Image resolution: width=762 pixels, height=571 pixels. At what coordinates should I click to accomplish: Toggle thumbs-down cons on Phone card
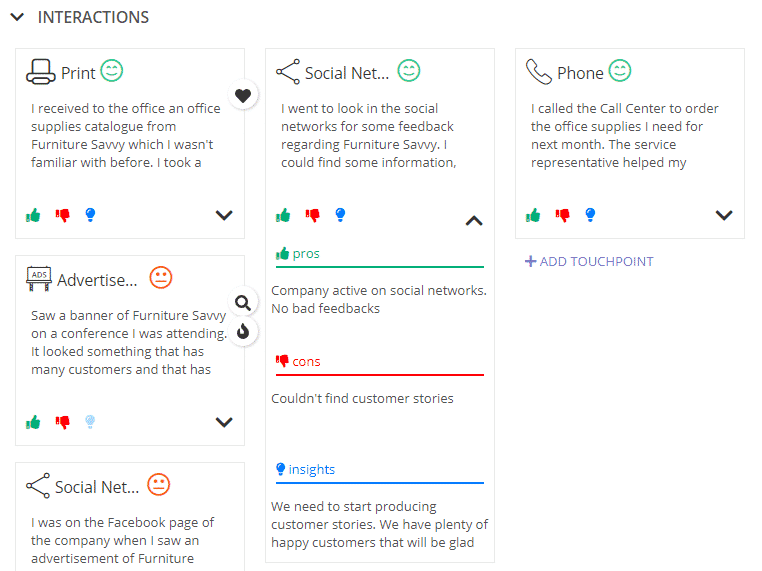tap(563, 215)
